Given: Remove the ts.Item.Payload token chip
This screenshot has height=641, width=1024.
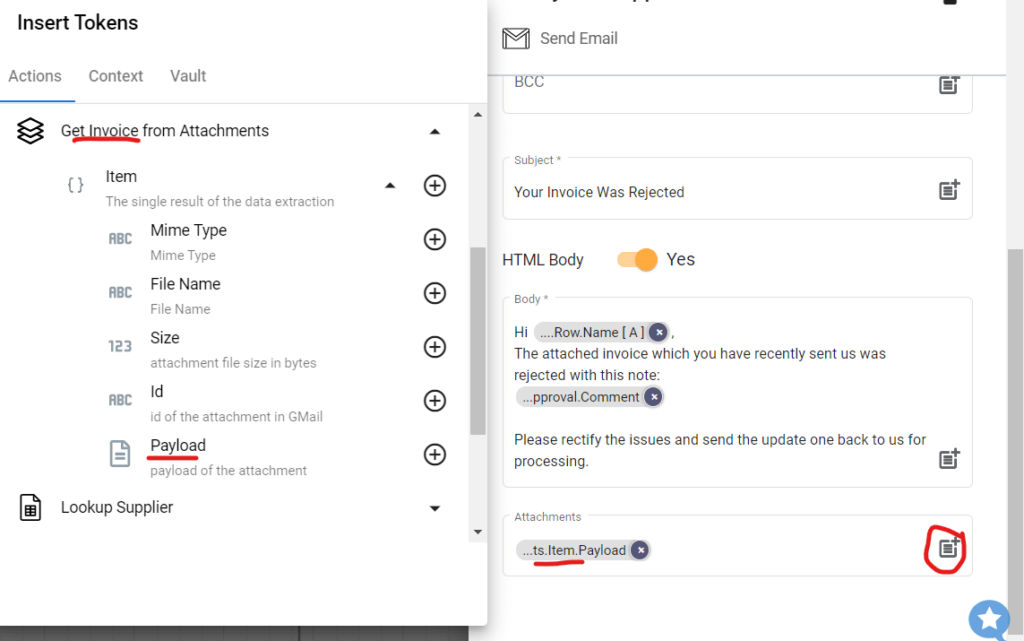Looking at the screenshot, I should pyautogui.click(x=639, y=549).
